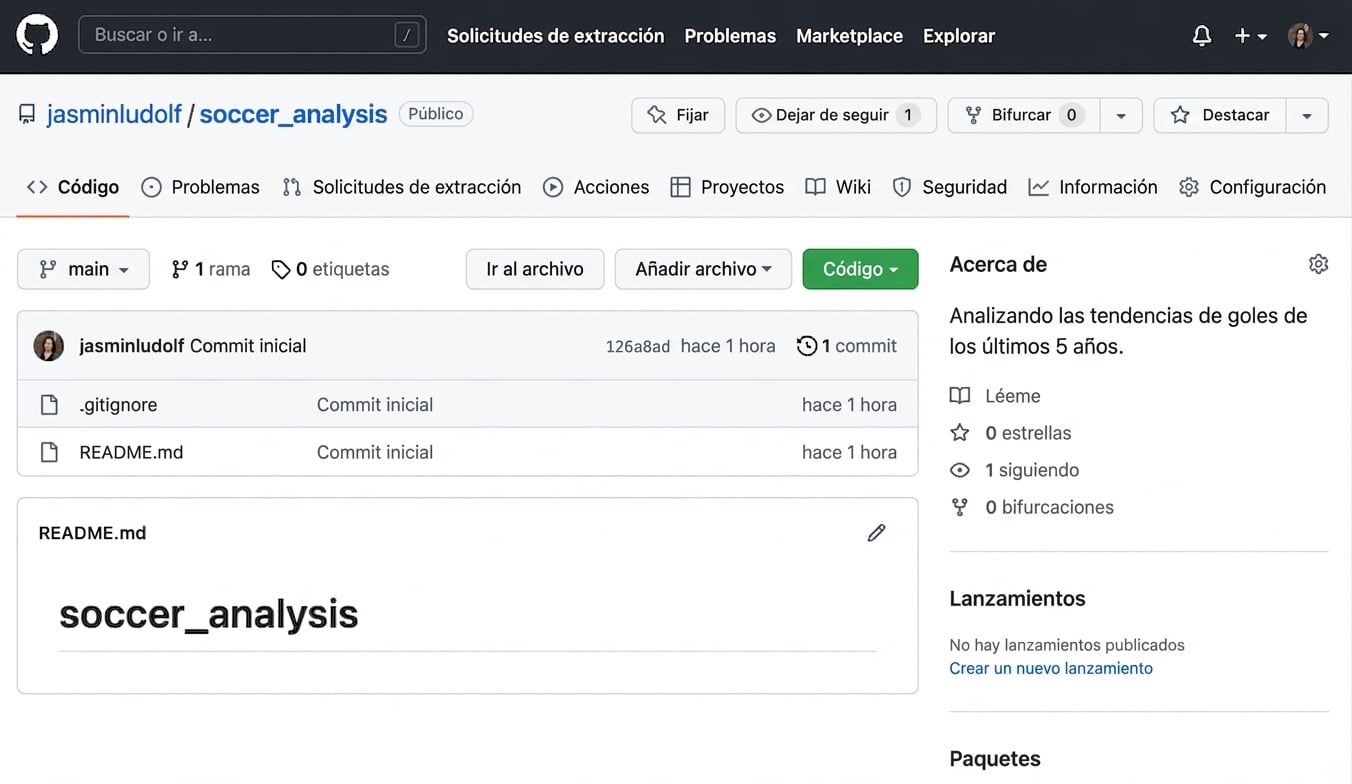
Task: Open commit hash 126a8ad
Action: [x=638, y=347]
